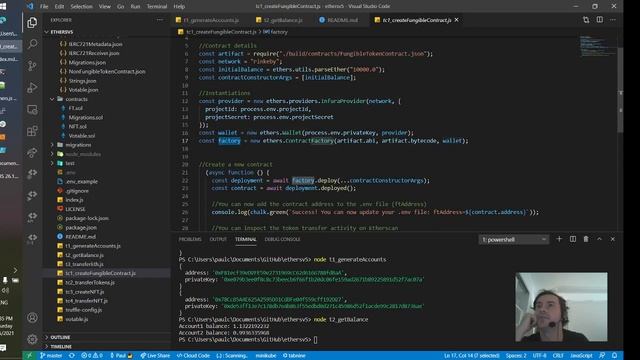Collapse the ETHERSV5 root folder
Image resolution: width=640 pixels, height=360 pixels.
pyautogui.click(x=61, y=32)
